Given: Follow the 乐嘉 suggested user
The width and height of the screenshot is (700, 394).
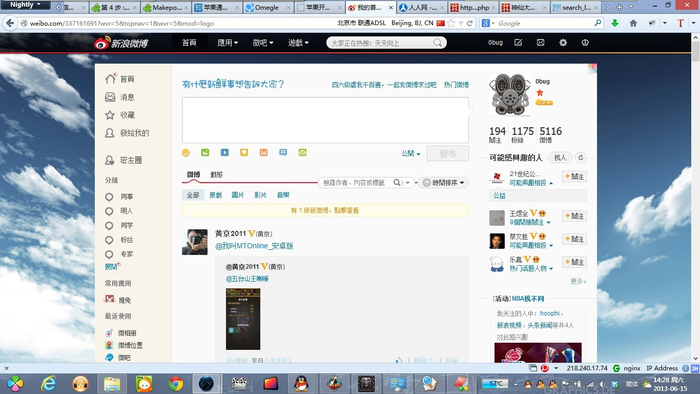Looking at the screenshot, I should (x=574, y=262).
